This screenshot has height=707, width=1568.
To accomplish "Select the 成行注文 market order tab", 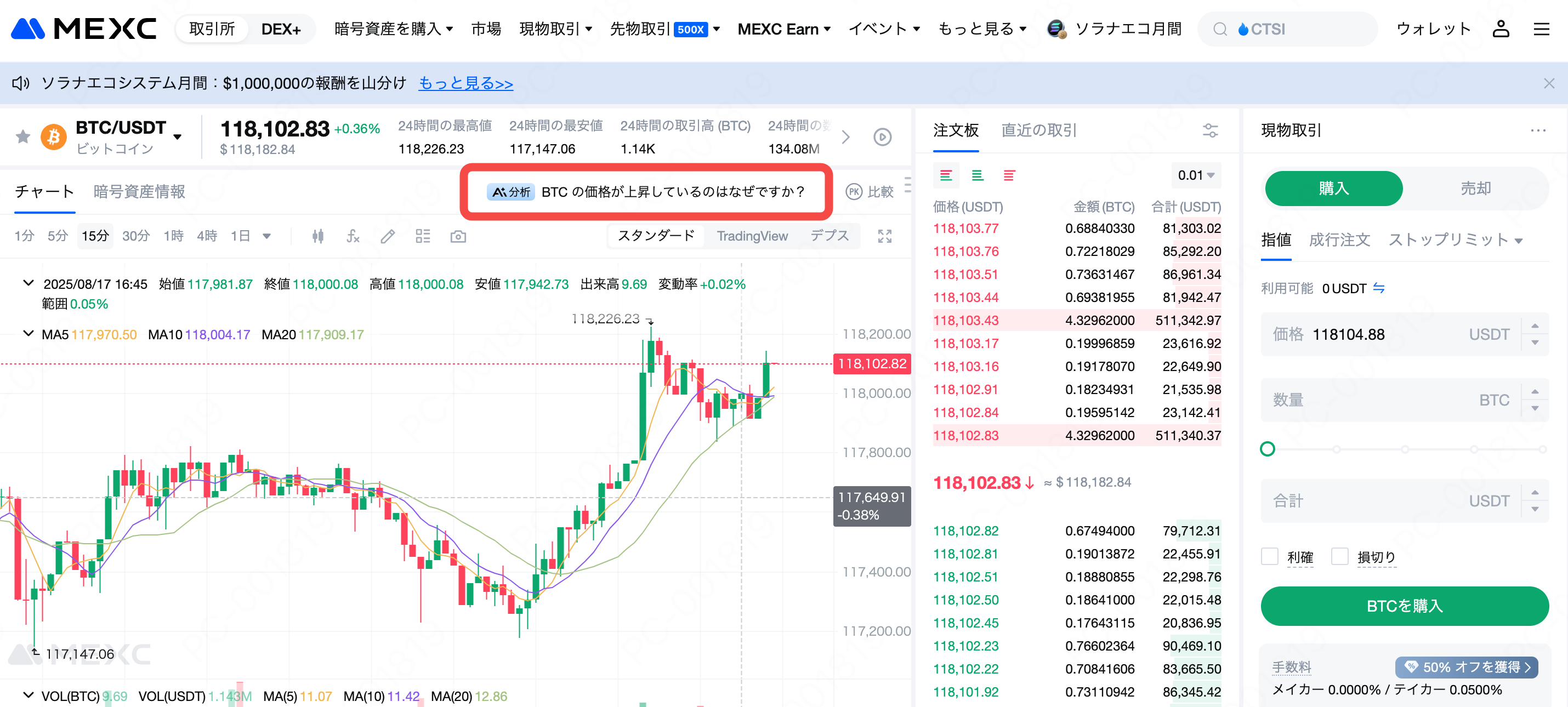I will (1339, 240).
